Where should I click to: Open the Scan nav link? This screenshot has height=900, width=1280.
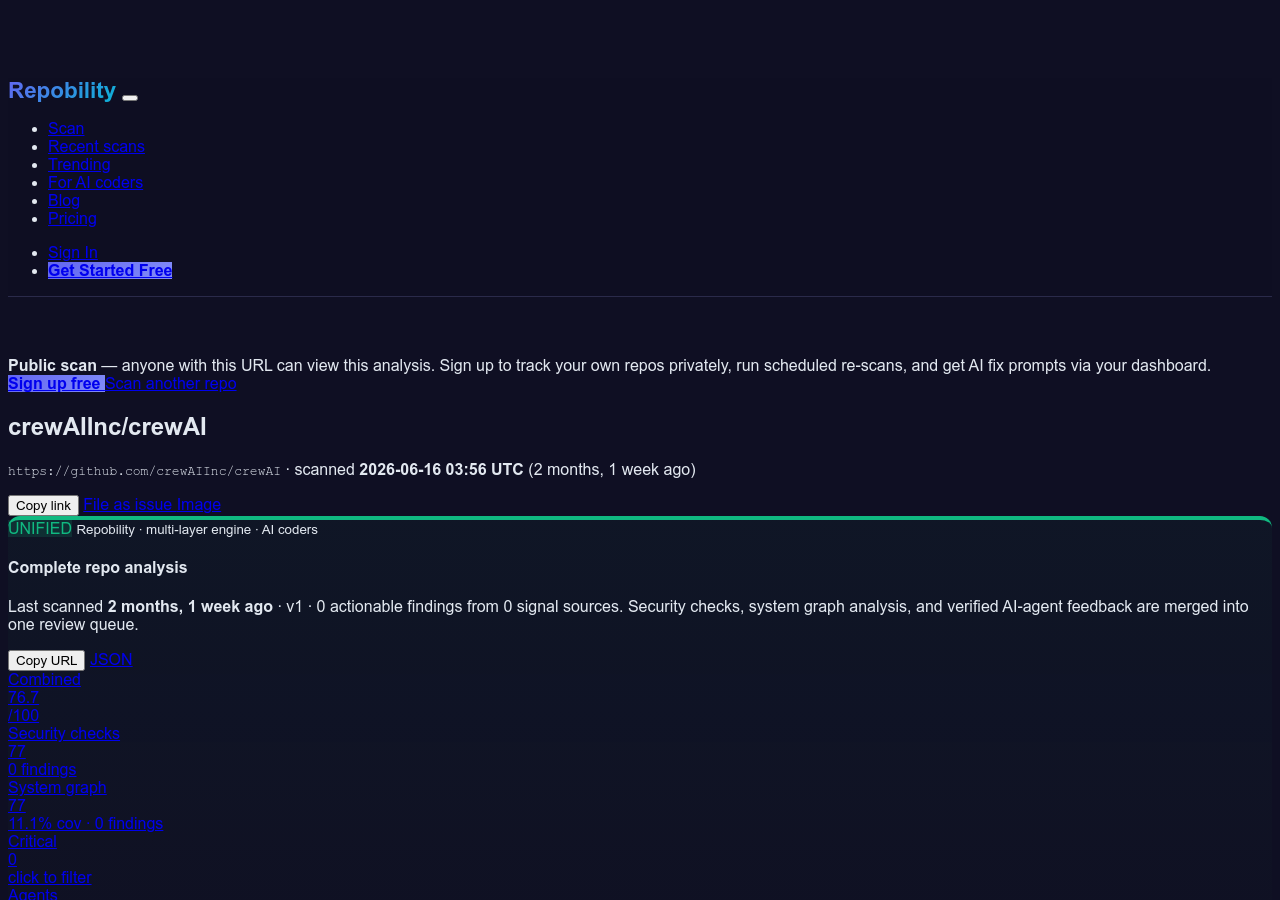pos(66,128)
